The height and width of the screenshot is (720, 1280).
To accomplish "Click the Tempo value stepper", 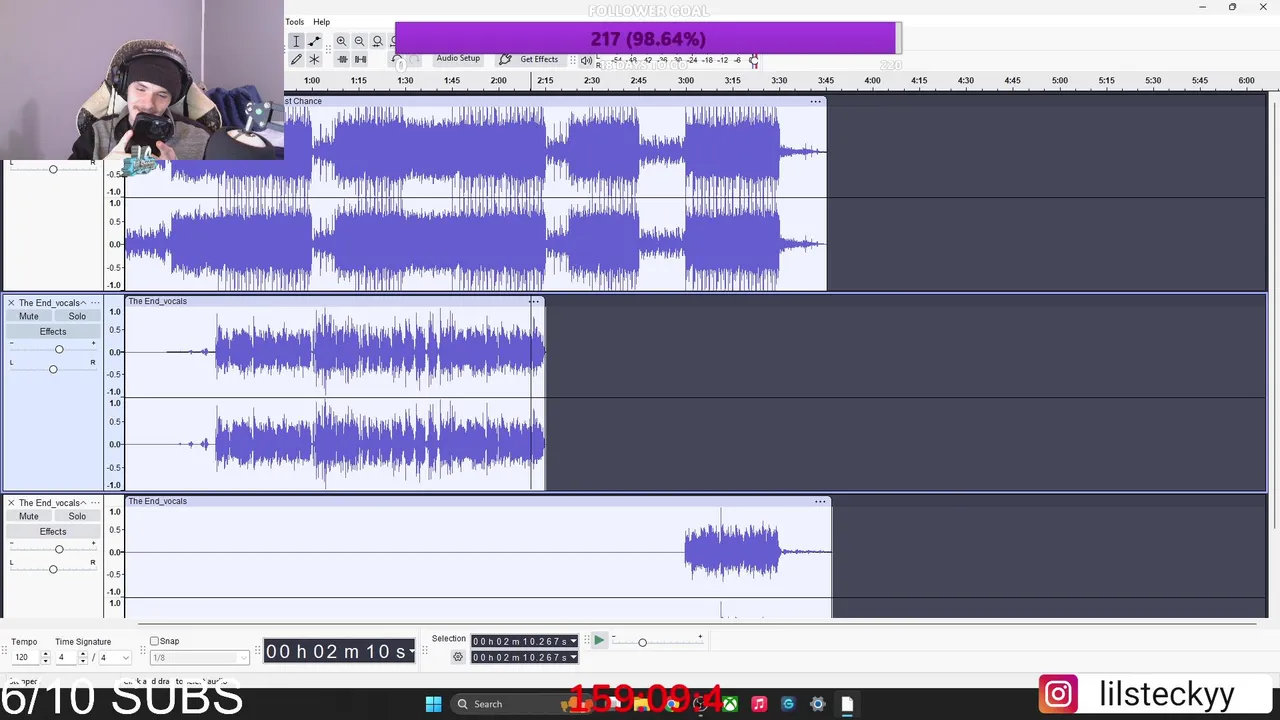I will pyautogui.click(x=45, y=657).
